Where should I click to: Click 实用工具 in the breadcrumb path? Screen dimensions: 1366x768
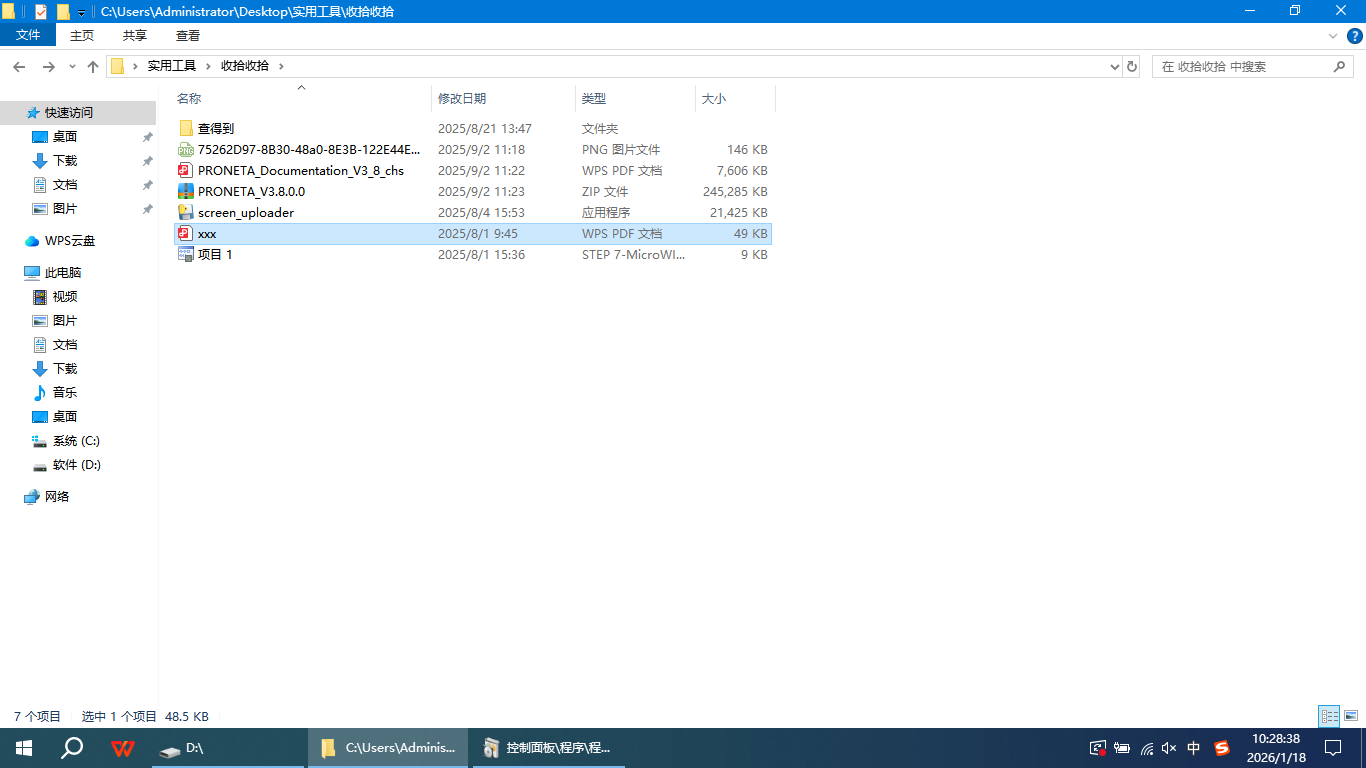tap(172, 66)
